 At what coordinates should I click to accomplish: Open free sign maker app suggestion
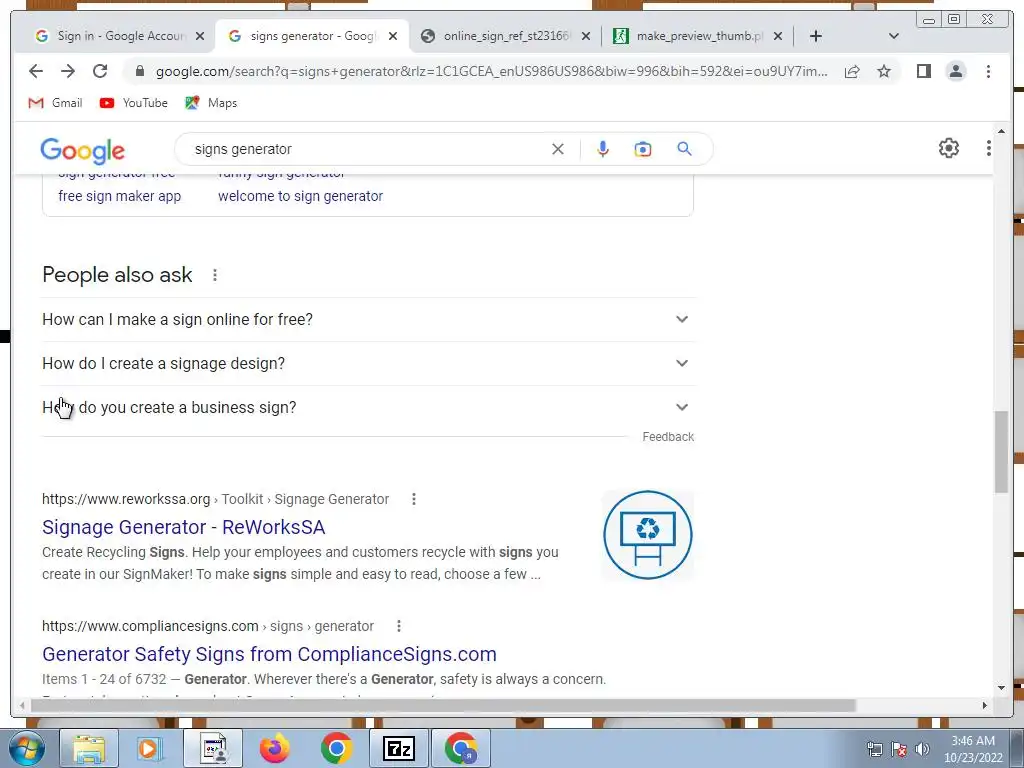[120, 196]
